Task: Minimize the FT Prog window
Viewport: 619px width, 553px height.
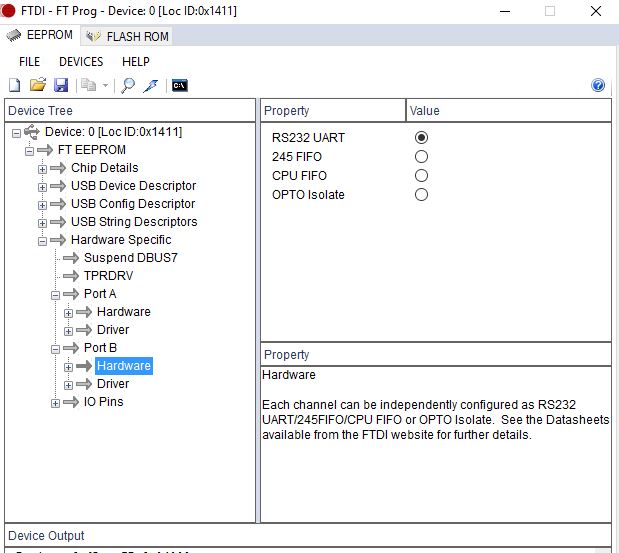Action: 505,11
